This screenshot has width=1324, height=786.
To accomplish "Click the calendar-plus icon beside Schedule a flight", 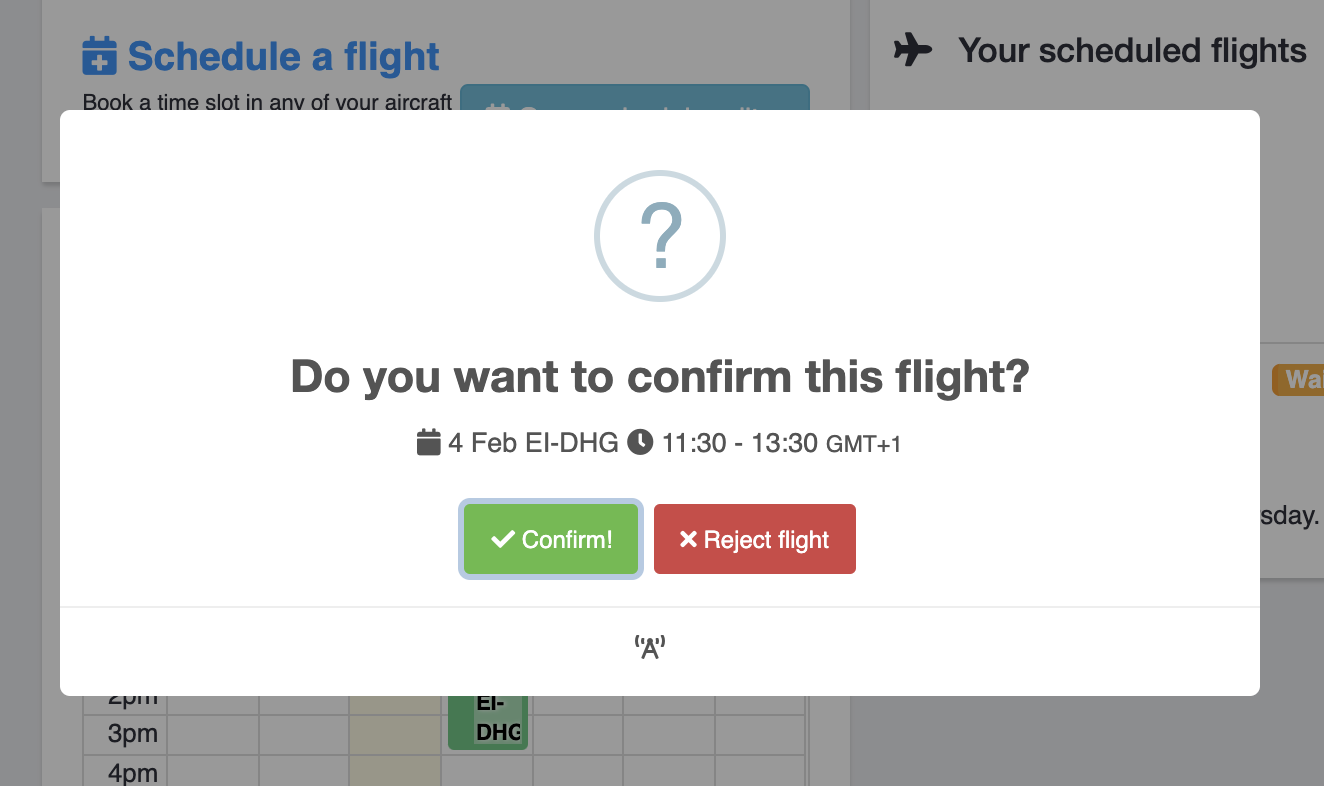I will tap(99, 57).
